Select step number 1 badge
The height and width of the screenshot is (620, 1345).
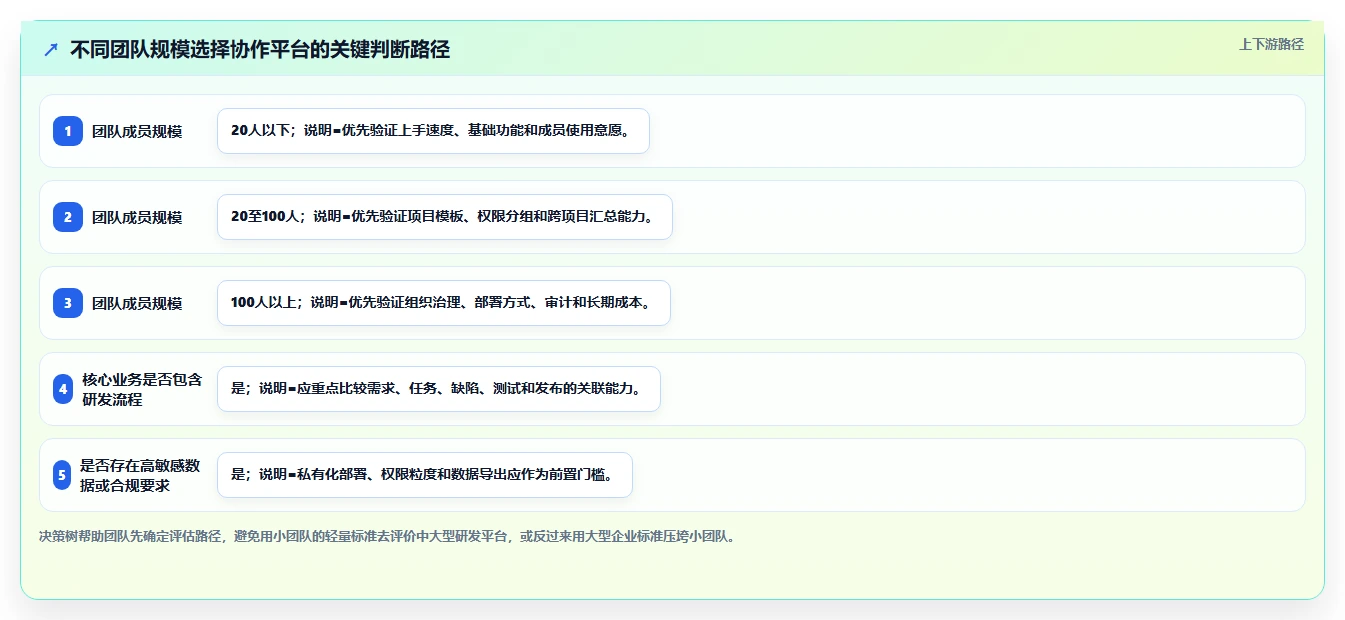pyautogui.click(x=68, y=131)
